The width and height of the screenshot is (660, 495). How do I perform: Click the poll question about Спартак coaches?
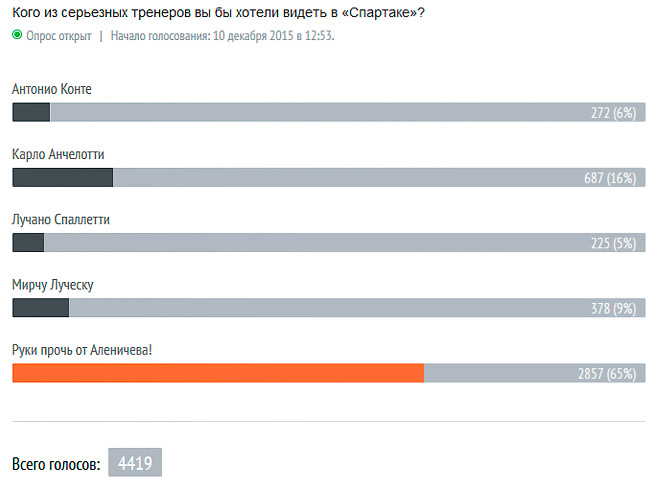pyautogui.click(x=218, y=12)
